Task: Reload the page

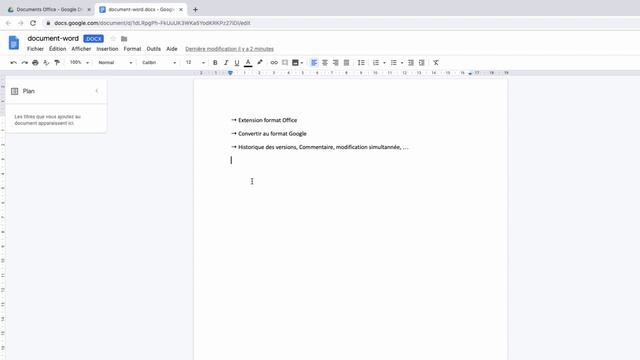Action: (33, 23)
